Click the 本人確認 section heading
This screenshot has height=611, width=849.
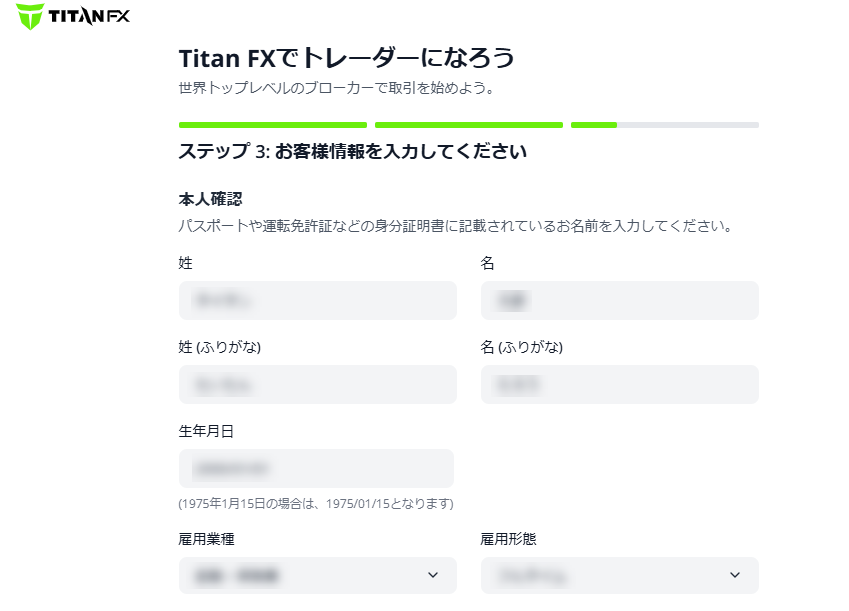tap(210, 199)
